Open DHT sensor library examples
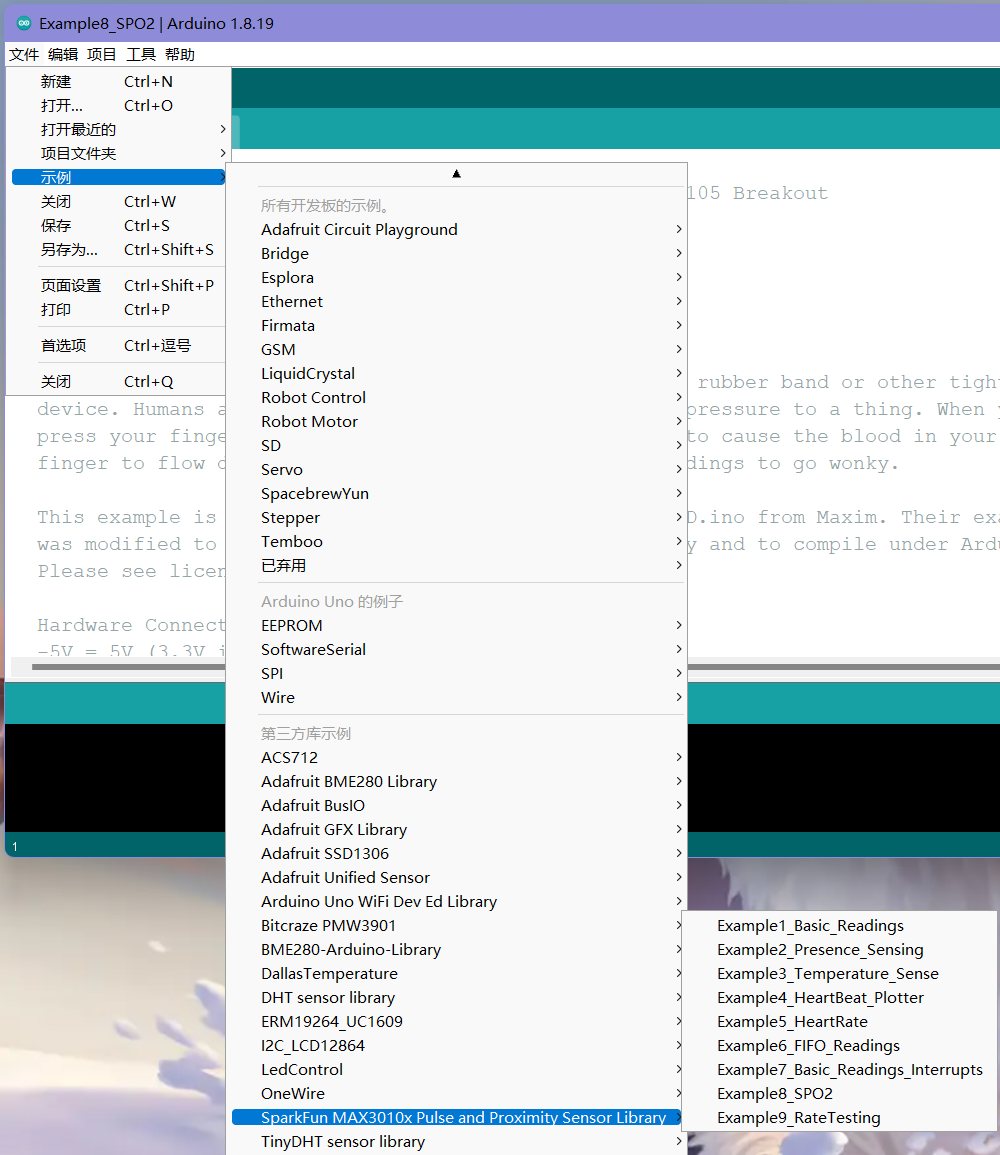The height and width of the screenshot is (1155, 1000). click(457, 997)
